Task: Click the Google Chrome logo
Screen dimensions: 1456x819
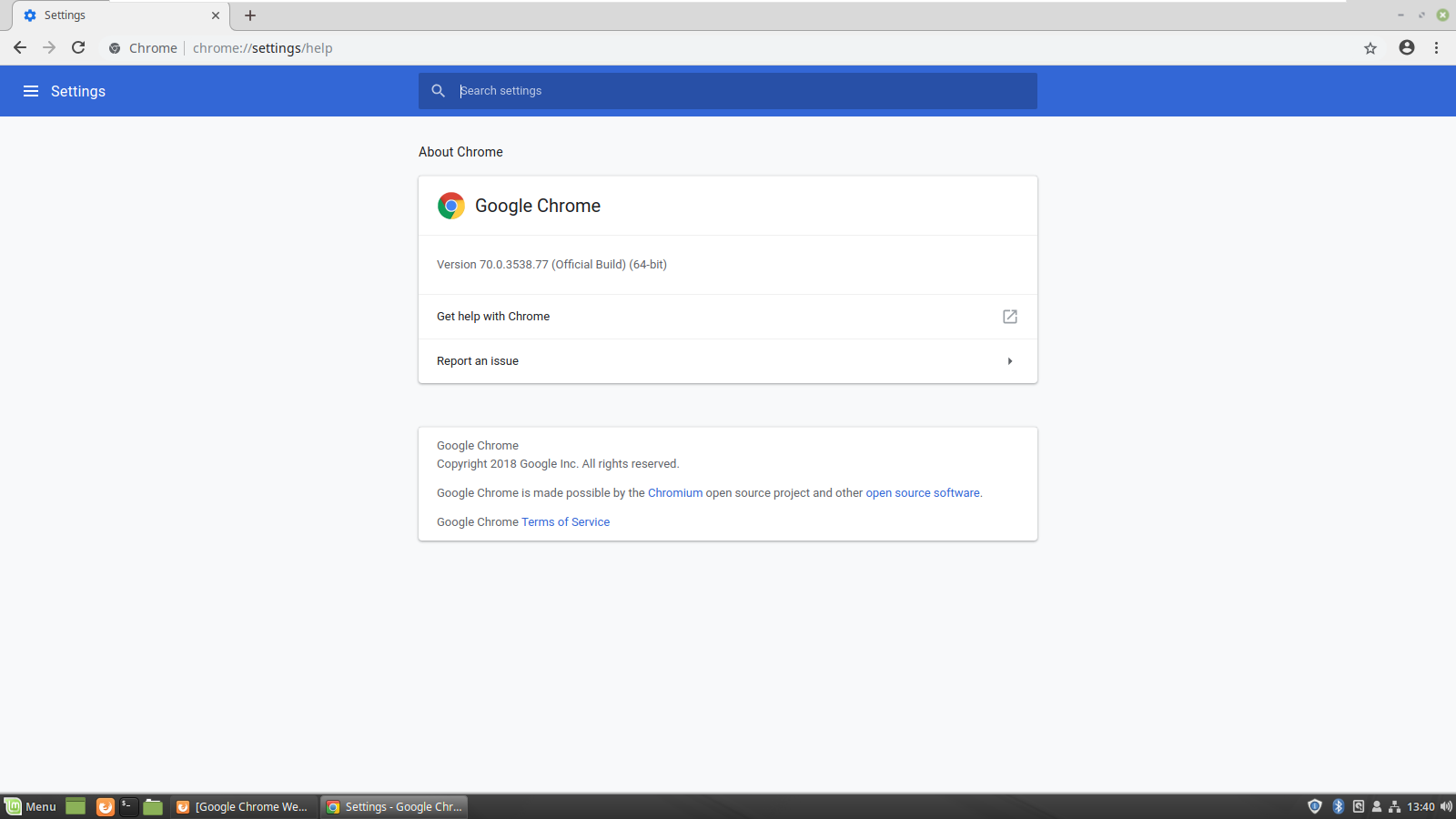Action: (451, 206)
